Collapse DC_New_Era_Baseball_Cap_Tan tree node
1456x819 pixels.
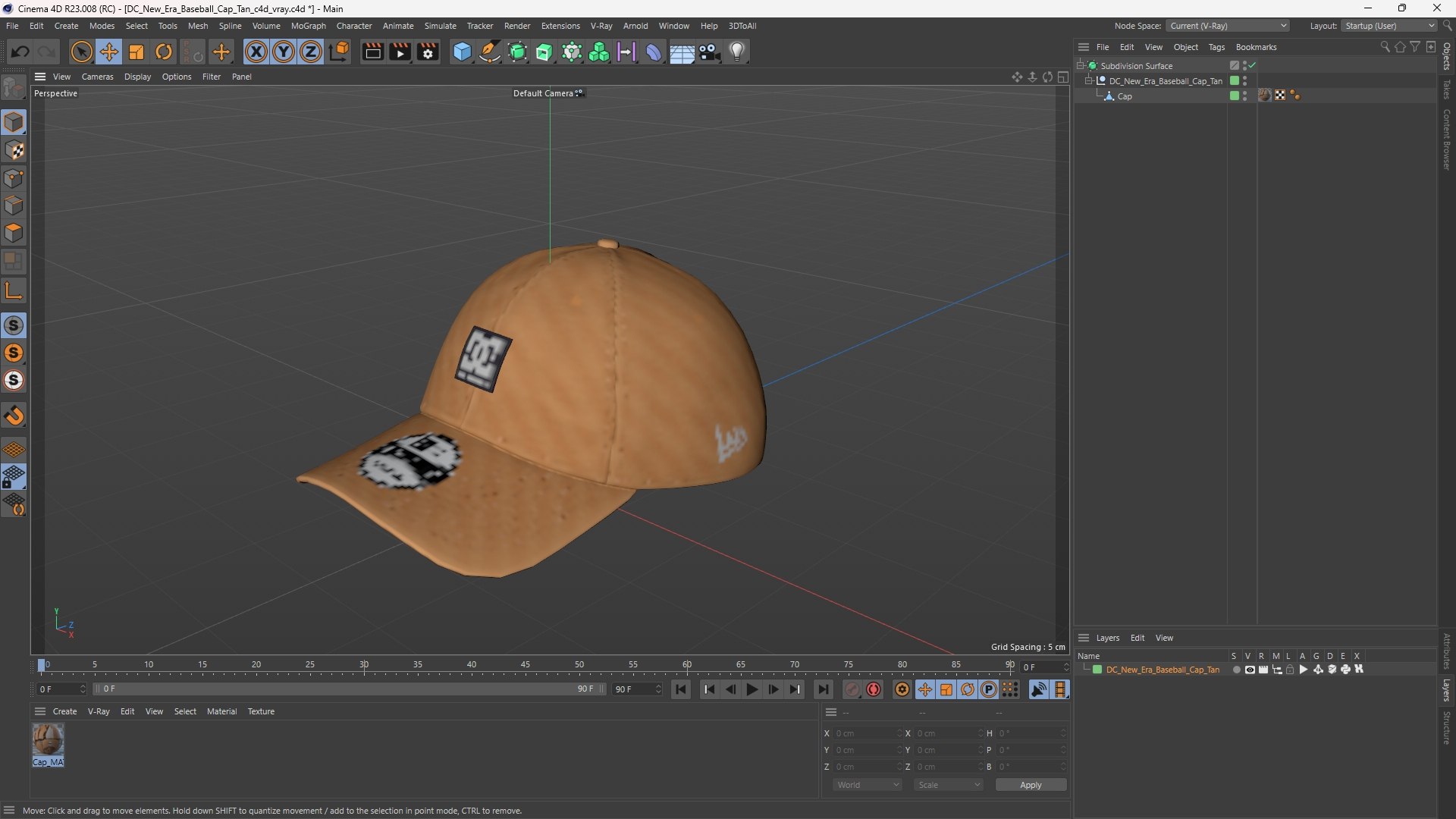tap(1088, 80)
